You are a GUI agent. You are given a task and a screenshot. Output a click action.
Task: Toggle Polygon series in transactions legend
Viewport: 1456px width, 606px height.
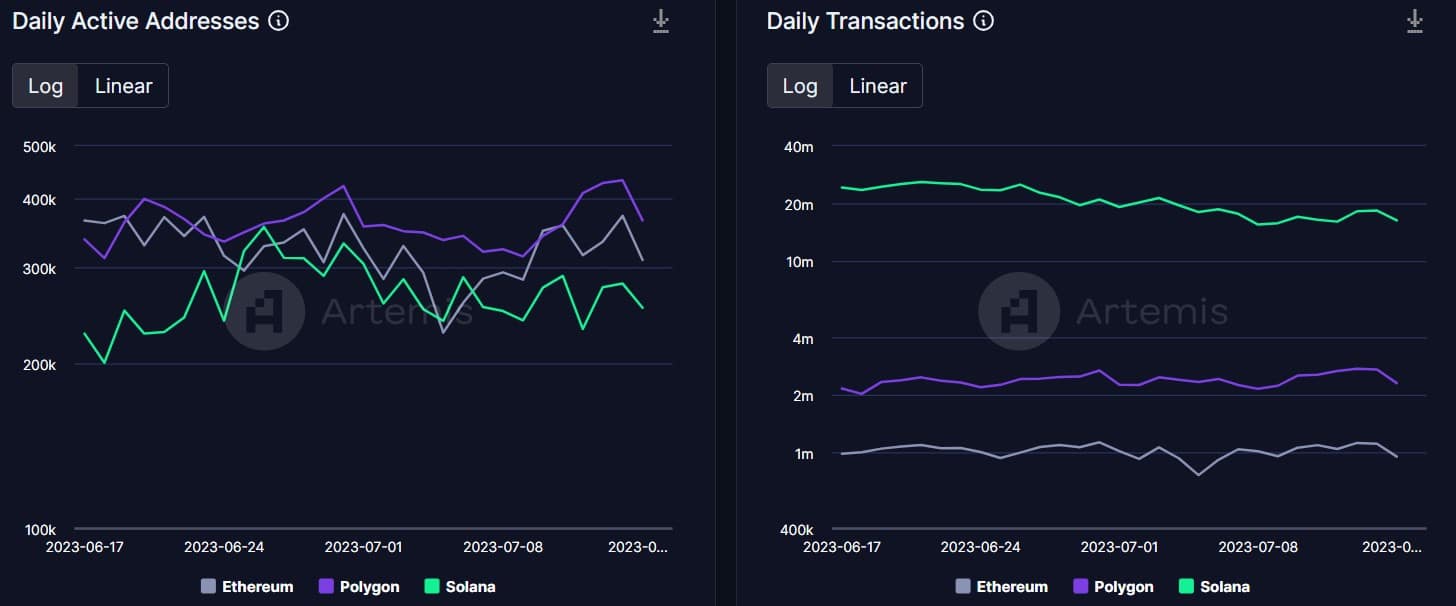[x=1113, y=587]
